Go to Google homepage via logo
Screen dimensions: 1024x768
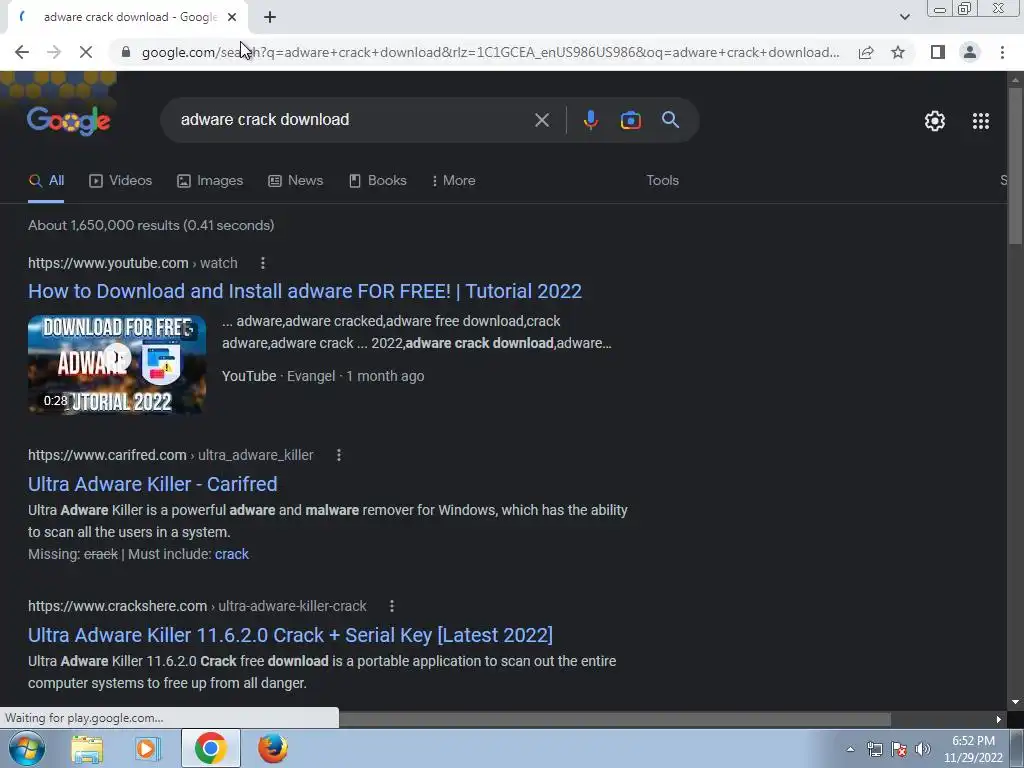[69, 120]
